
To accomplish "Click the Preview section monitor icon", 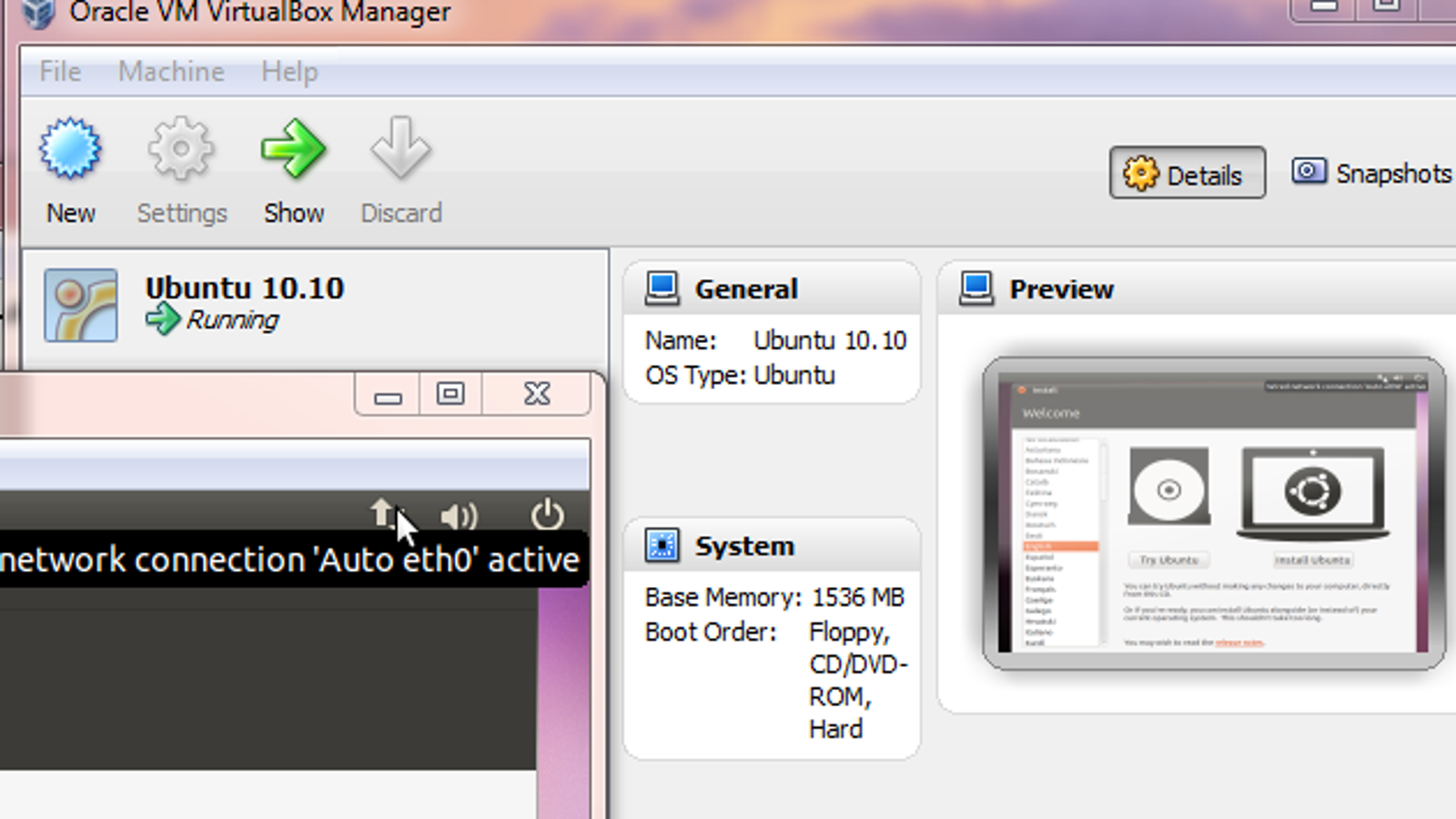I will (976, 288).
